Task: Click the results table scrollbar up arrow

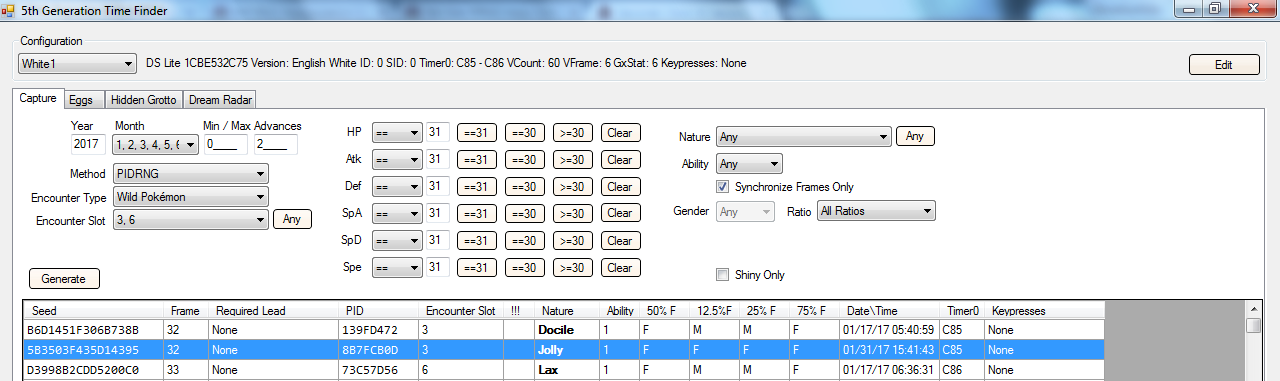Action: pyautogui.click(x=1253, y=326)
